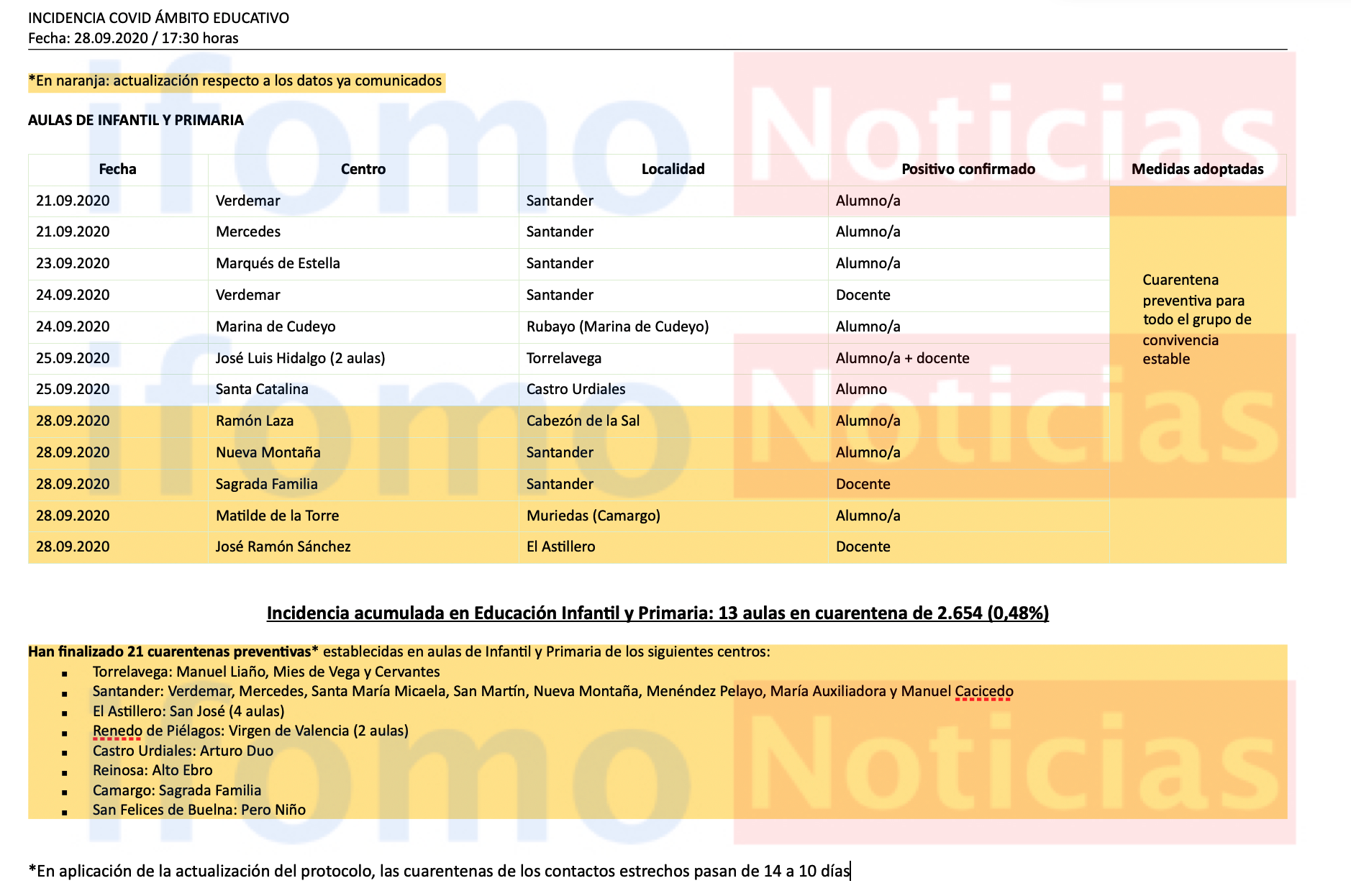Click the 'José Luis Hidalgo (2 aulas)' cell
The height and width of the screenshot is (896, 1351).
[x=300, y=358]
